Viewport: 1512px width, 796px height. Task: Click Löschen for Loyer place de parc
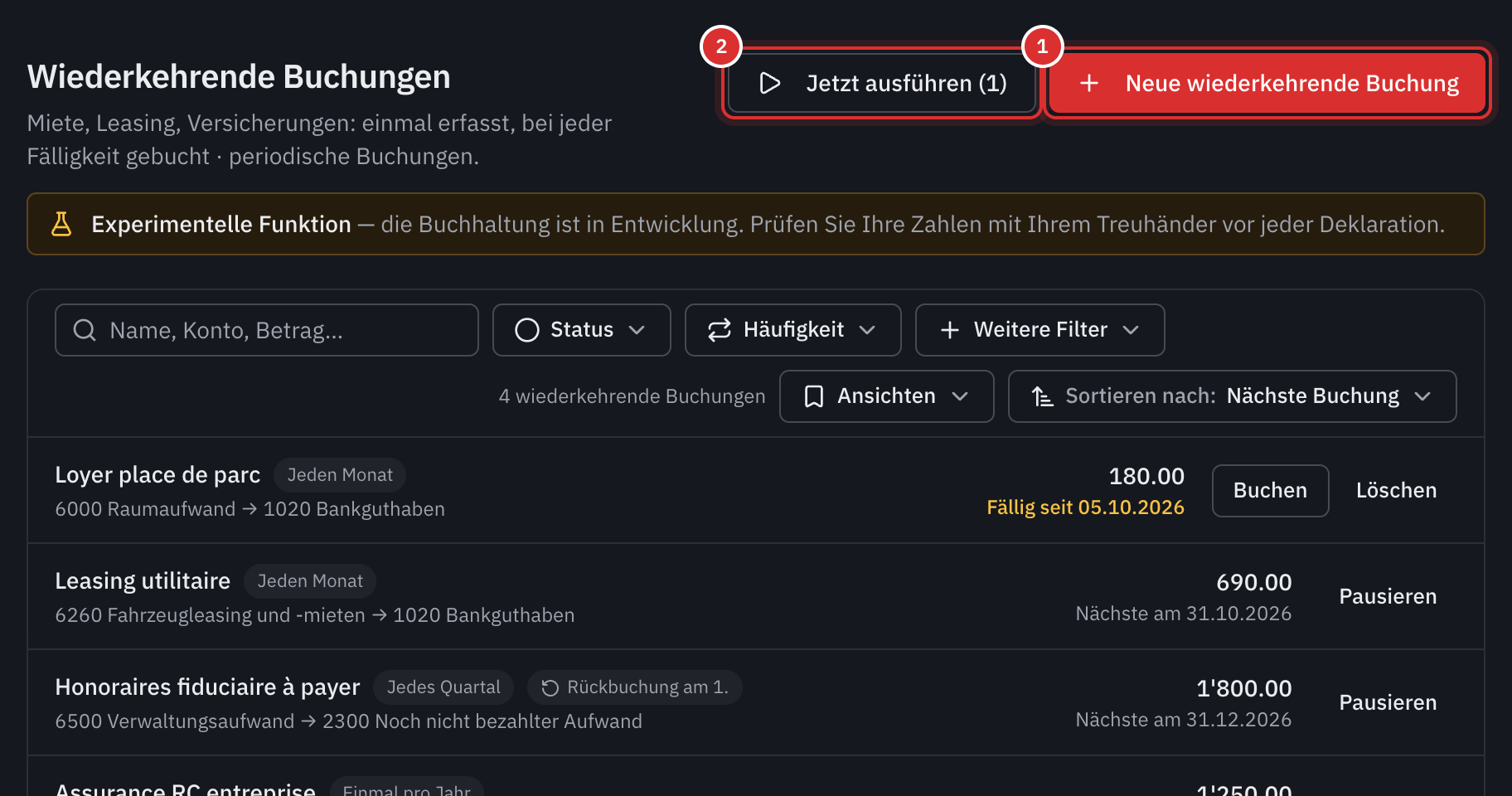pyautogui.click(x=1396, y=491)
